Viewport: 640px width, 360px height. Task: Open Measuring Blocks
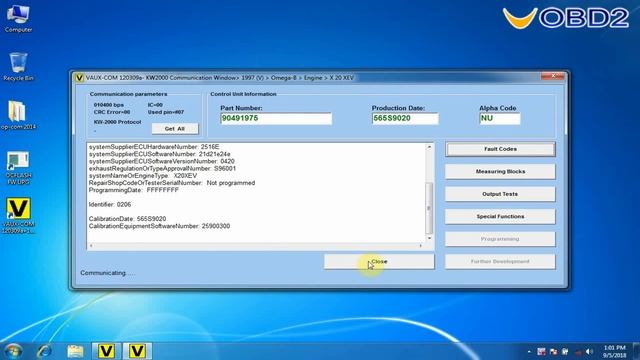500,171
